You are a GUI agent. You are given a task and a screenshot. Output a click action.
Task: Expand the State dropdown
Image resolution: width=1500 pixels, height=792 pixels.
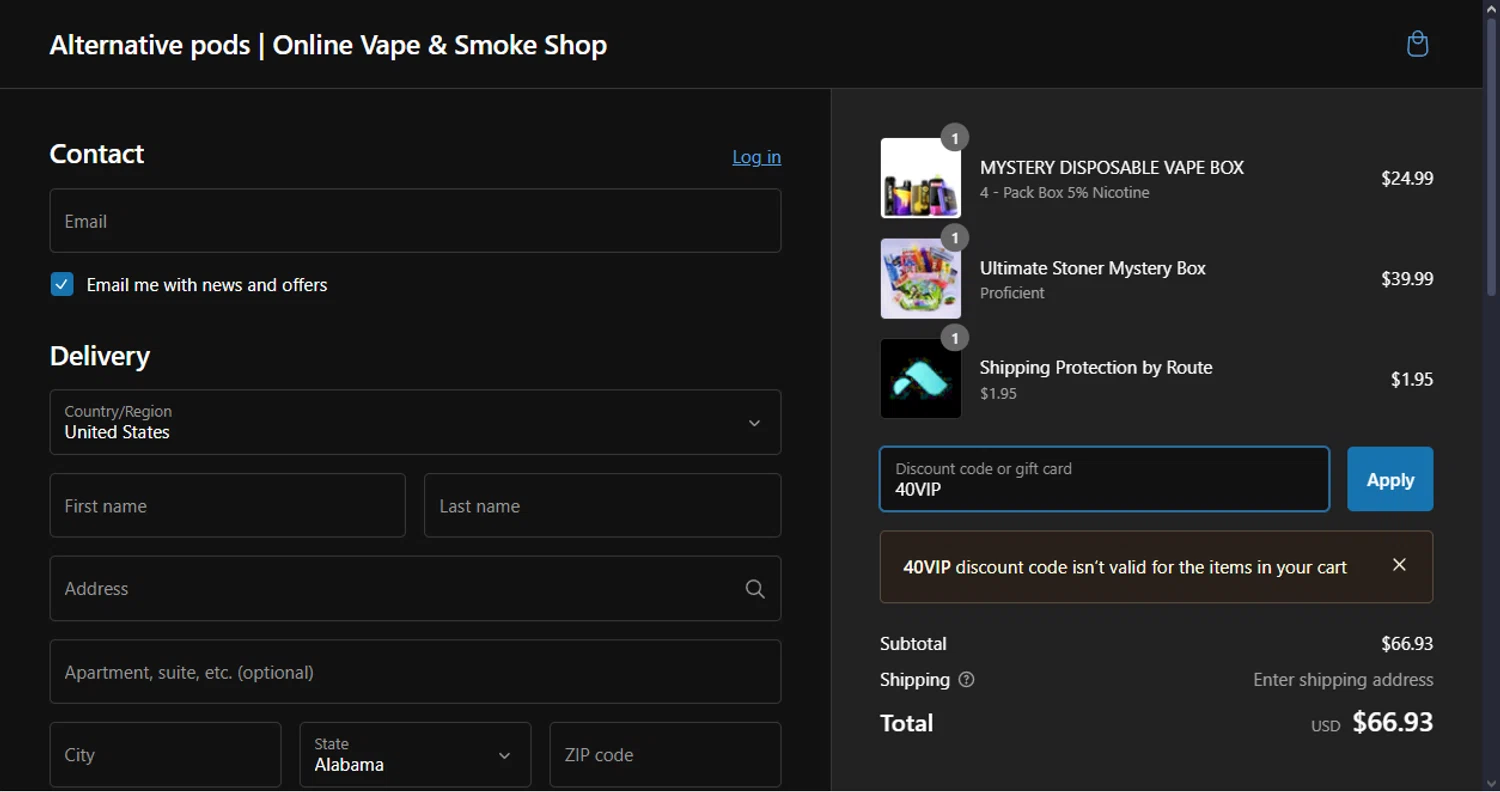[415, 755]
